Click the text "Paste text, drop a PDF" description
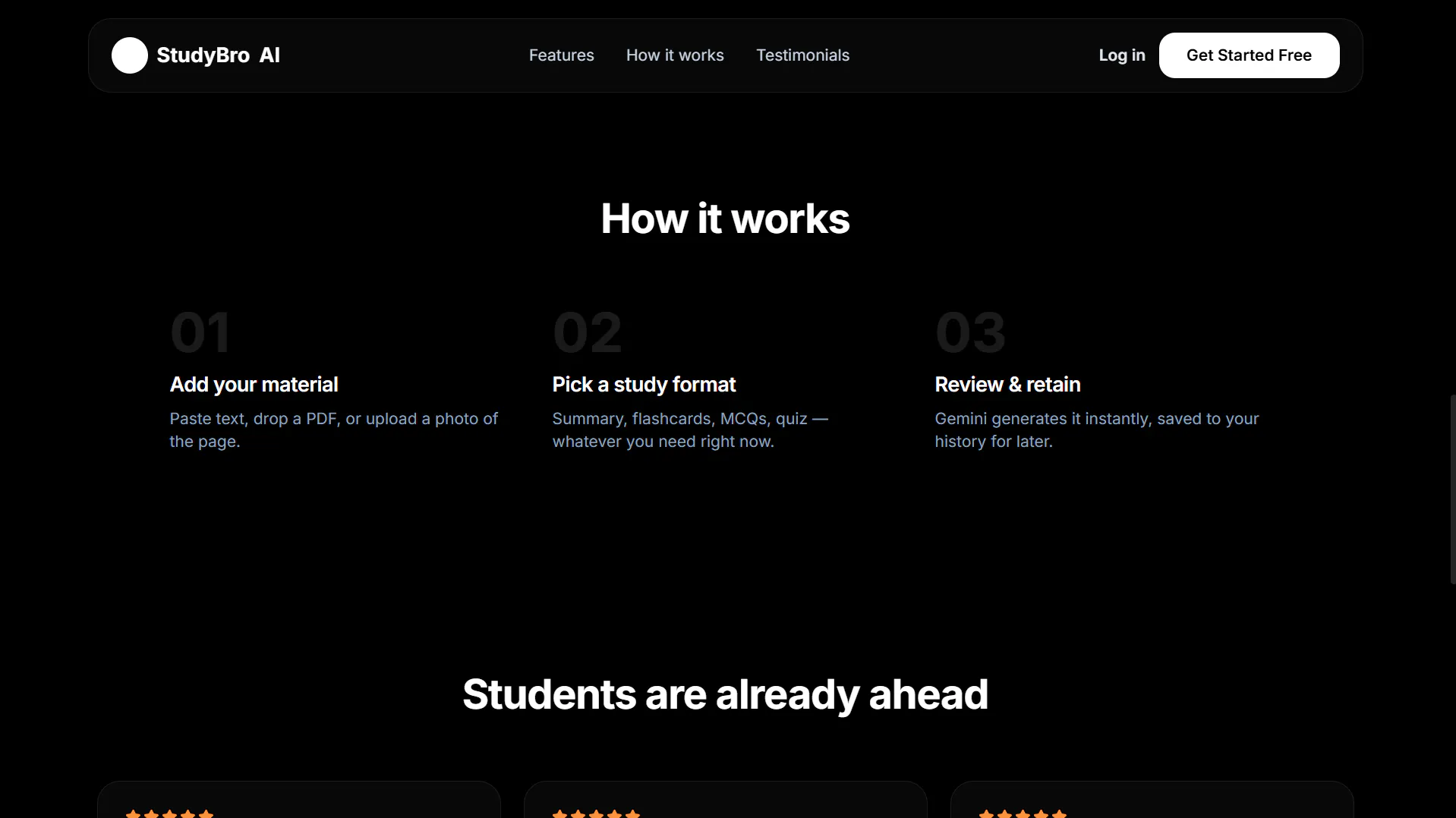1456x818 pixels. [333, 429]
